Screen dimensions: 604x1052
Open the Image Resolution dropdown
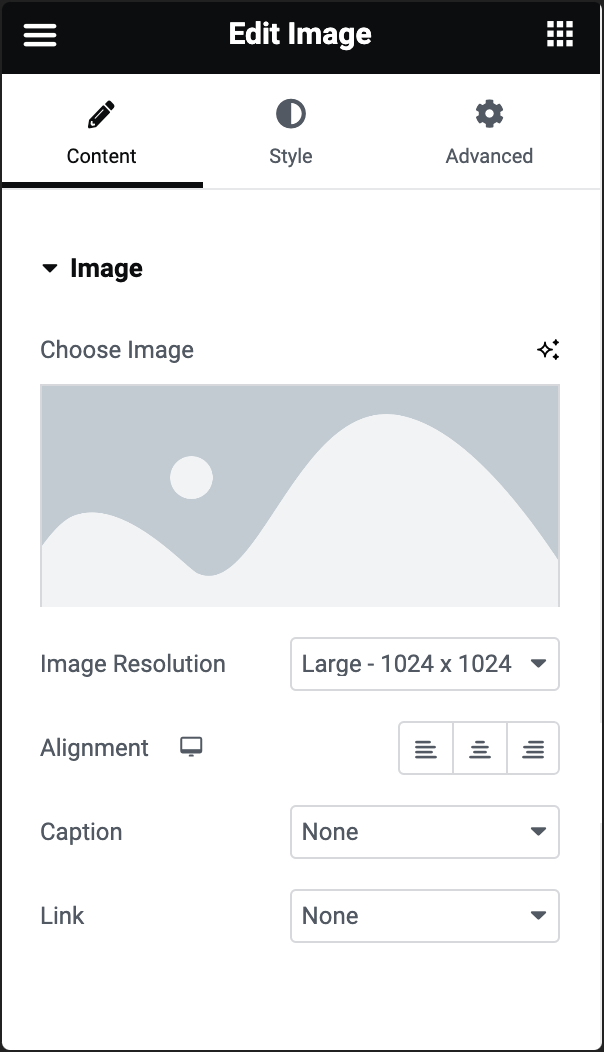[424, 664]
